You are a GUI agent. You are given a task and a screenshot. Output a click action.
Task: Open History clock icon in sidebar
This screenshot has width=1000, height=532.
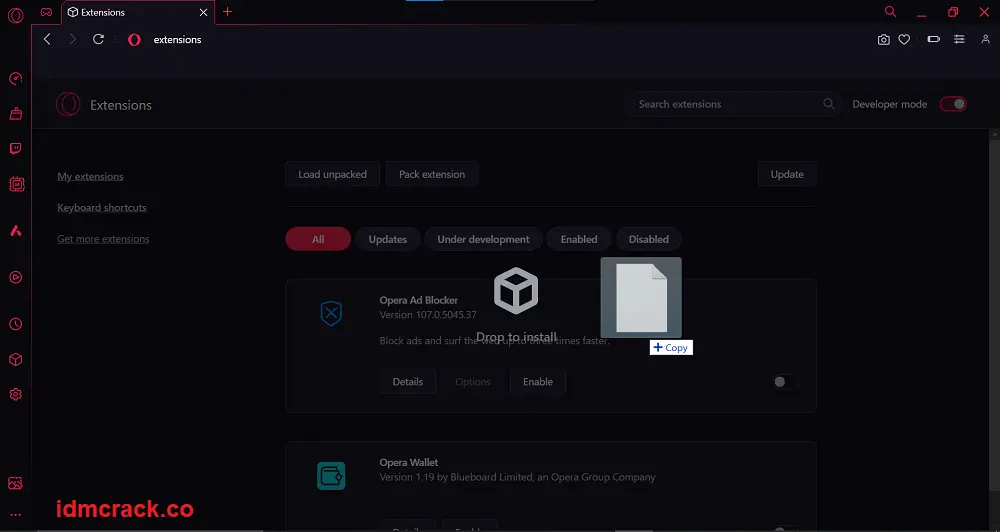pos(16,324)
